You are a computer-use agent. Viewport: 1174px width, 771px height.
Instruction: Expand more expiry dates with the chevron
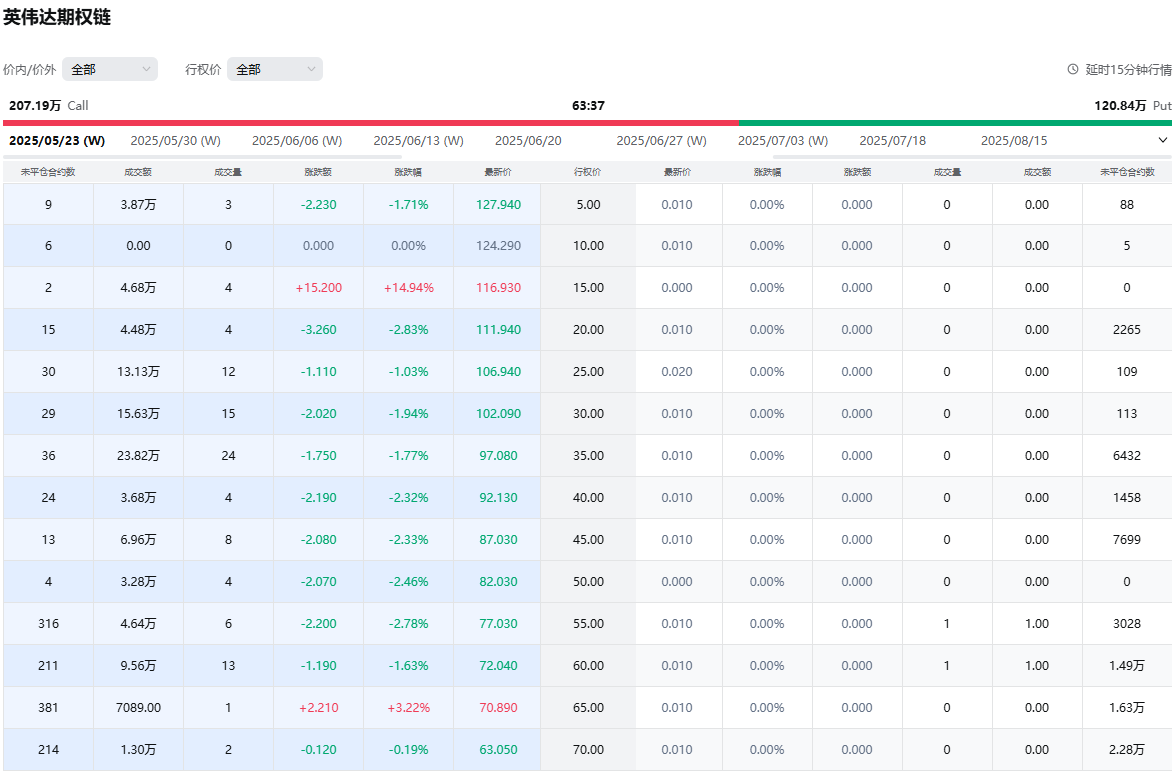[x=1162, y=140]
